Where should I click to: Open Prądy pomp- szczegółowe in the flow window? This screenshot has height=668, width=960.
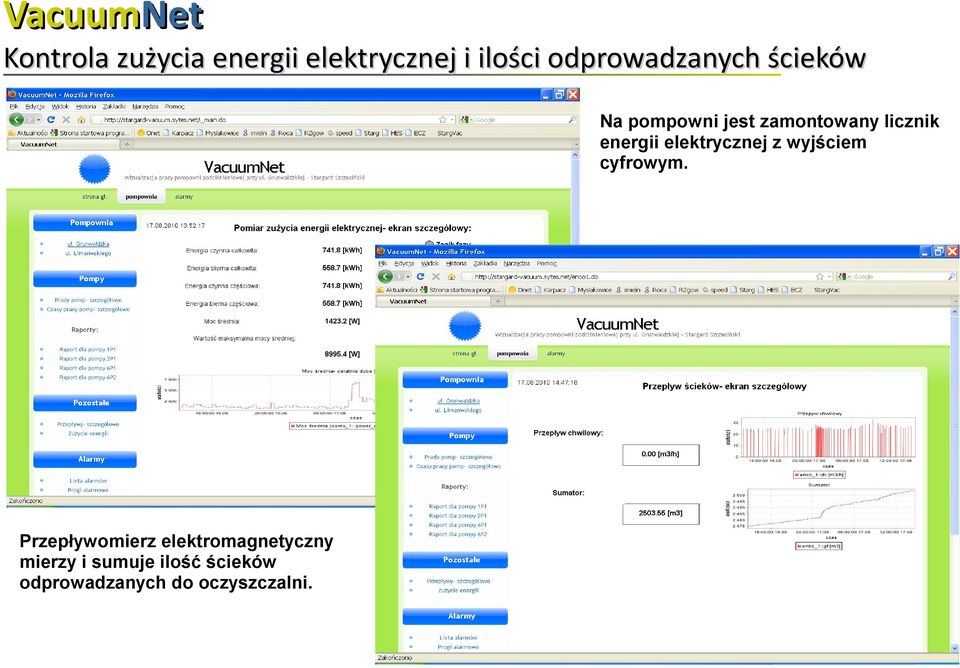[x=458, y=457]
